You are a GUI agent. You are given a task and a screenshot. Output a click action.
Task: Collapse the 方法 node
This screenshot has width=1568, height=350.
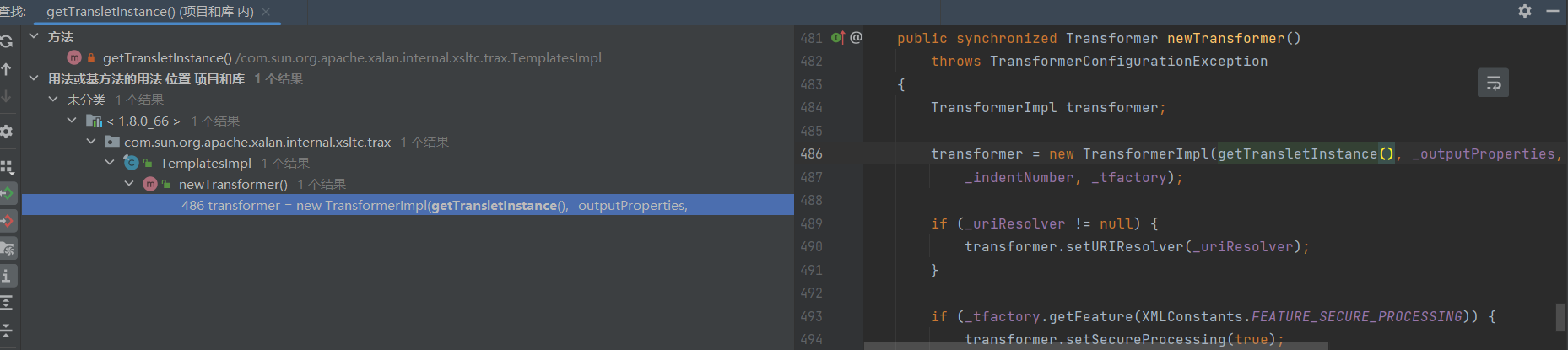tap(34, 36)
